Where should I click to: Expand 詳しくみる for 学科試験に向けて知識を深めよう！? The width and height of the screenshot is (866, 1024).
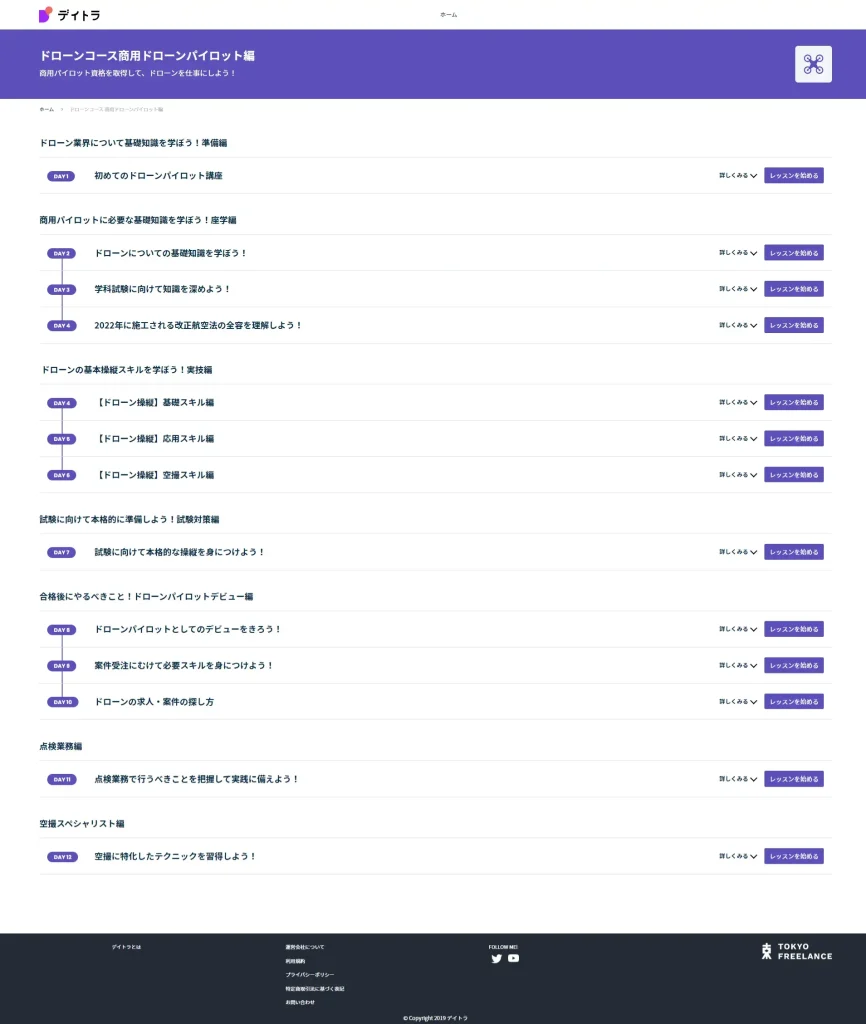[x=737, y=289]
